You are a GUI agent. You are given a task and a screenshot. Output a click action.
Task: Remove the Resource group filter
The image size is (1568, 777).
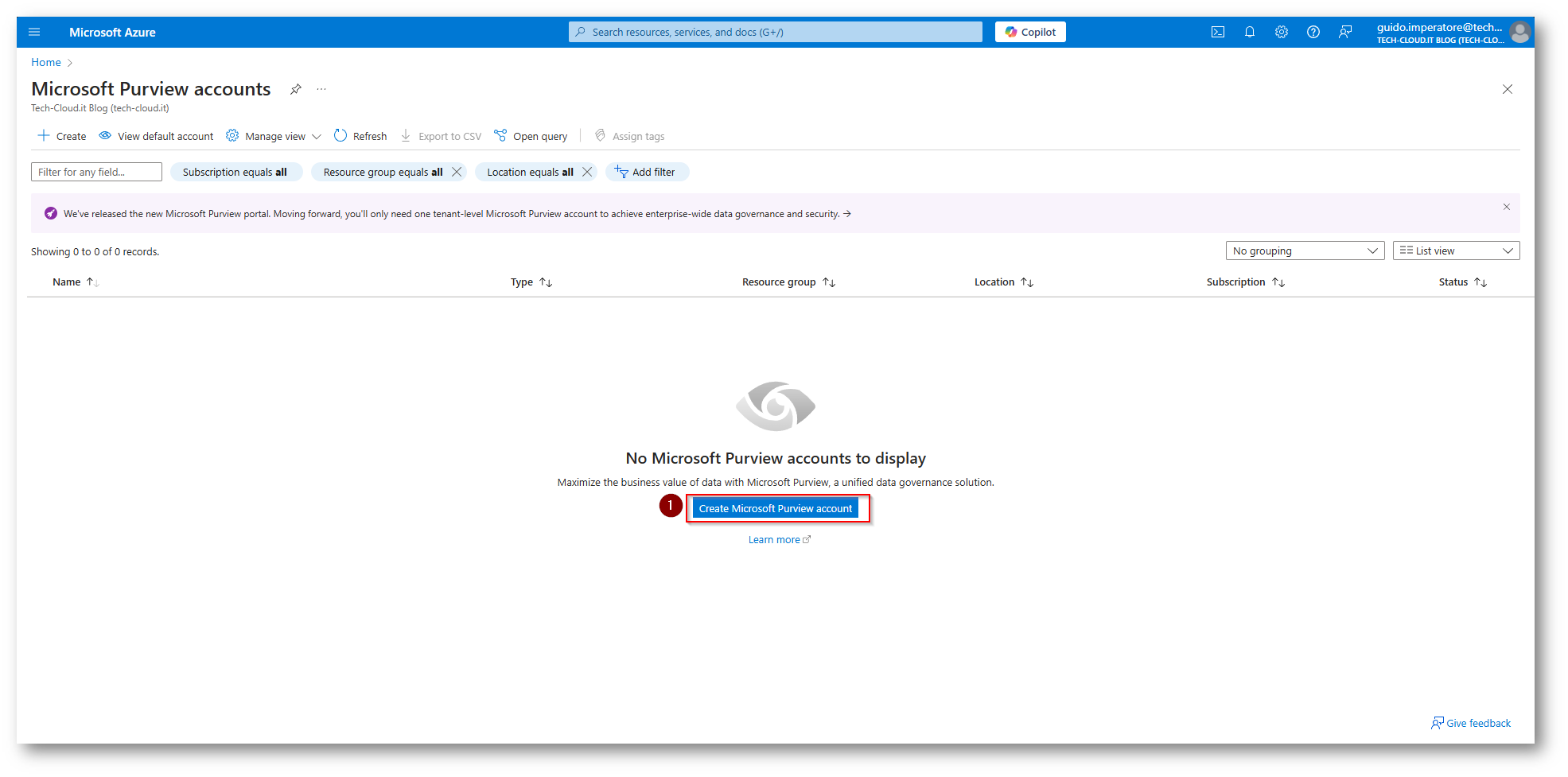[457, 172]
